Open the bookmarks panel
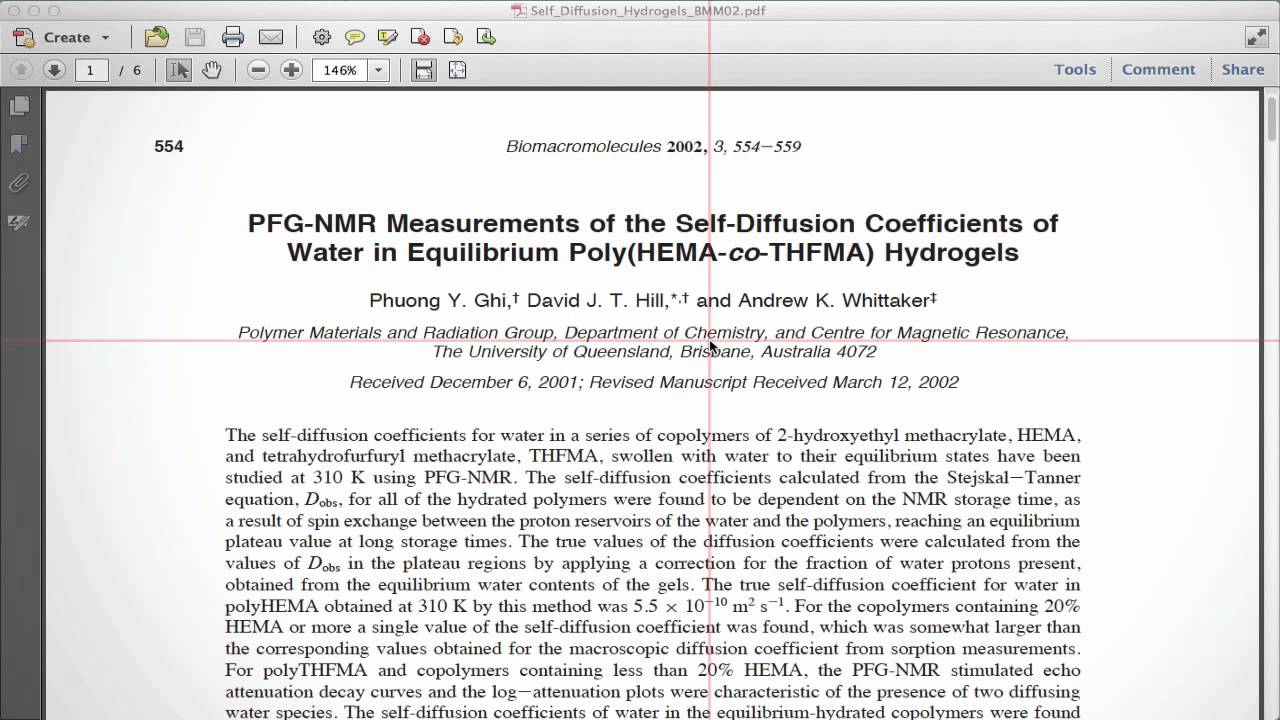Image resolution: width=1280 pixels, height=720 pixels. tap(18, 144)
